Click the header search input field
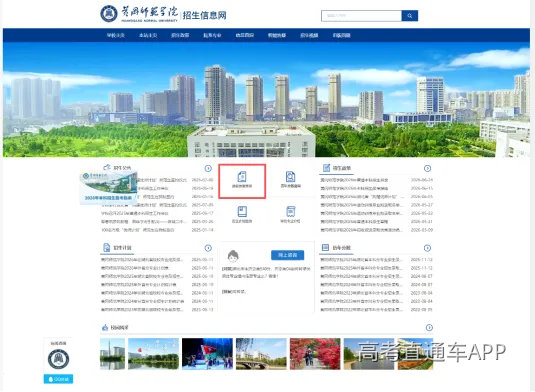This screenshot has height=392, width=535. click(x=361, y=16)
